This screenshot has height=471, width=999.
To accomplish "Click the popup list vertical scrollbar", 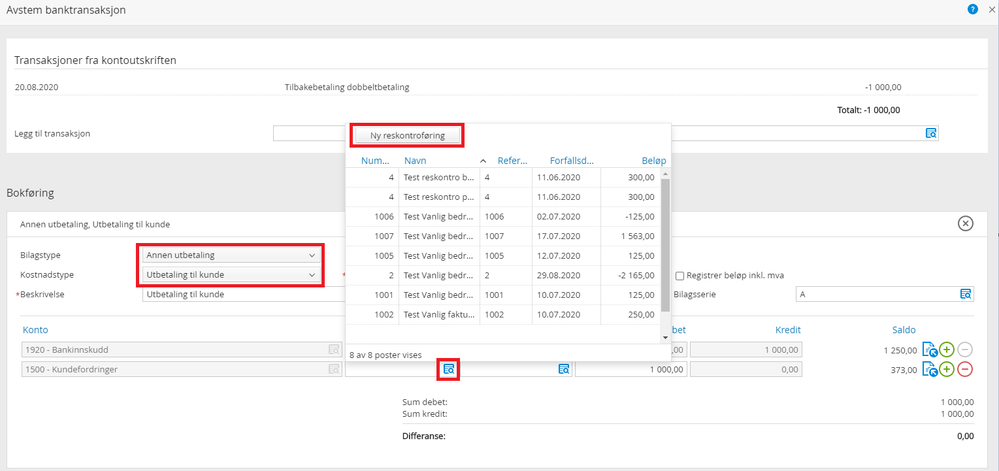I will [666, 250].
